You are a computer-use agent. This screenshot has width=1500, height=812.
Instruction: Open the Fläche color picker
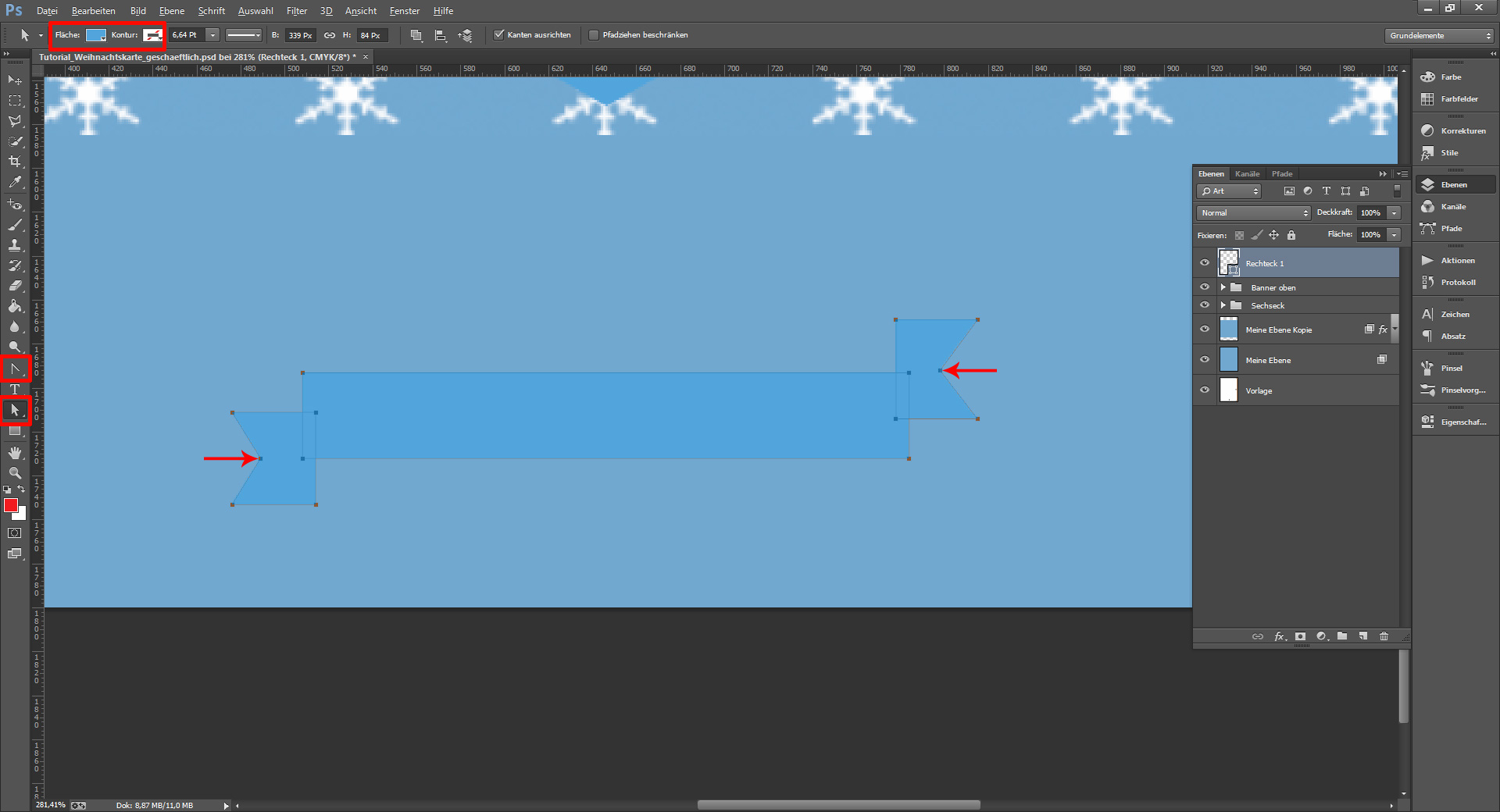coord(95,35)
